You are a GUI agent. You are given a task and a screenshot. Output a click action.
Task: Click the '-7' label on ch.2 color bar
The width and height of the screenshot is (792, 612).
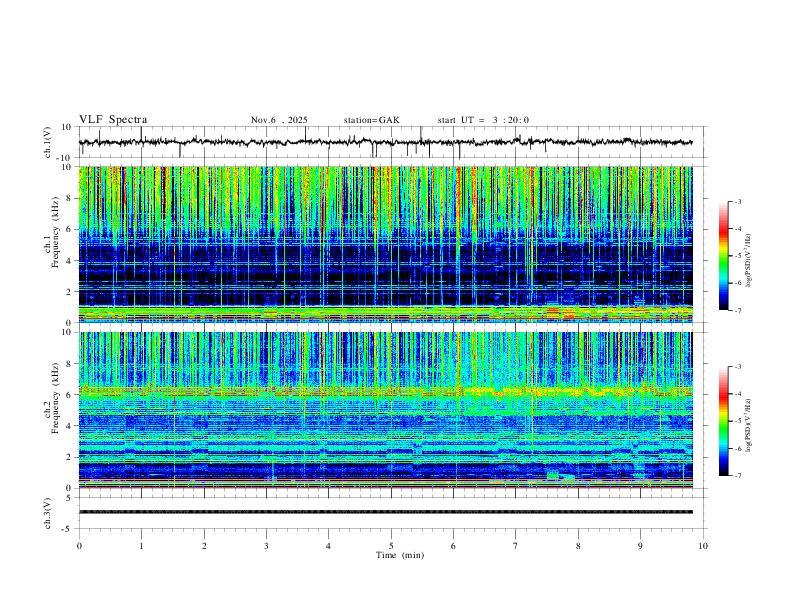tap(738, 476)
